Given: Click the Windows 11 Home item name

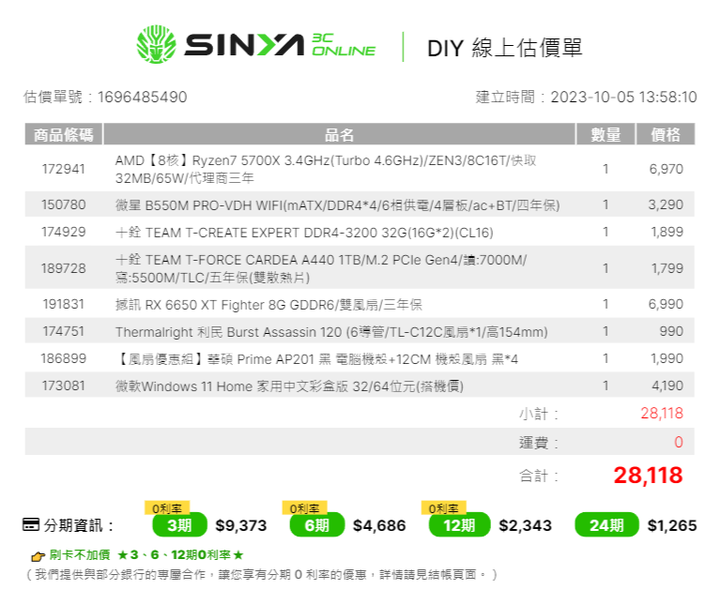Looking at the screenshot, I should click(x=289, y=386).
